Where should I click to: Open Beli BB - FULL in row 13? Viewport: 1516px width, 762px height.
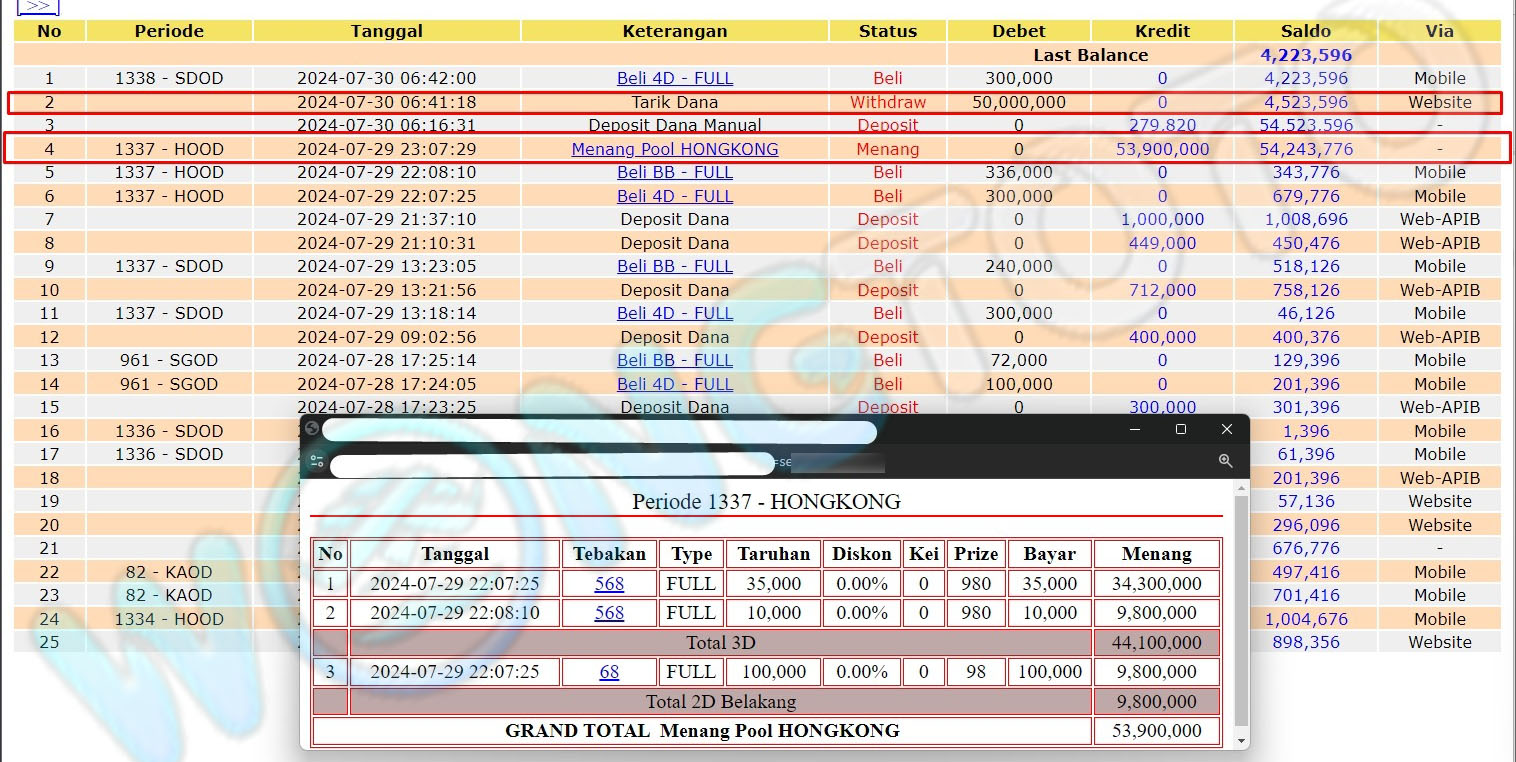click(x=674, y=360)
